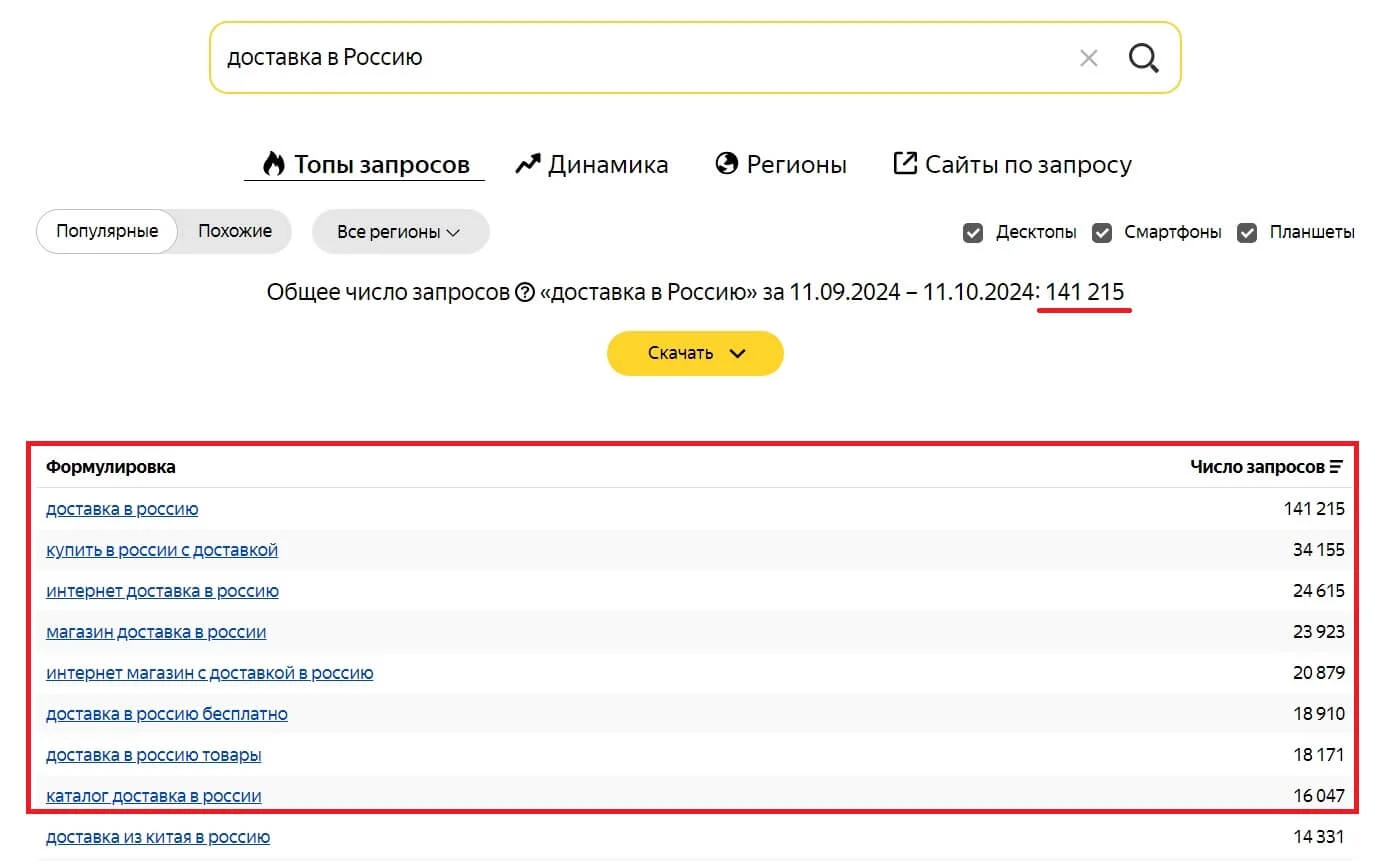Toggle the Десктопы checkbox

(x=972, y=232)
